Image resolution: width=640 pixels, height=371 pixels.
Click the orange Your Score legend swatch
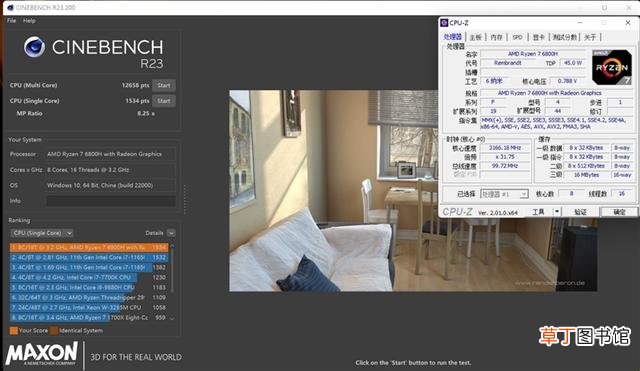tap(13, 331)
